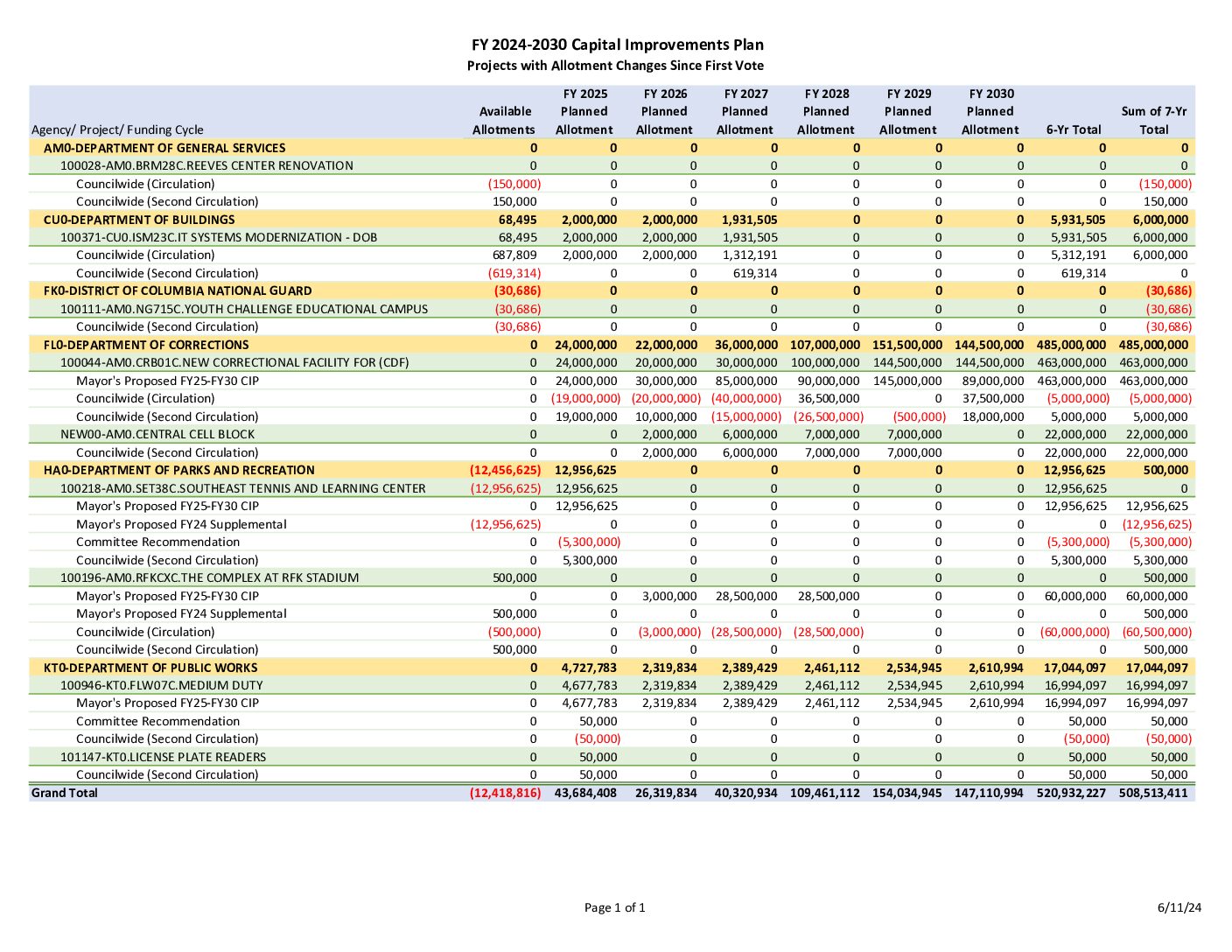Click the '(60,000,000)' 6-Yr Total cell
Screen dimensions: 1232x952
pyautogui.click(x=1074, y=632)
